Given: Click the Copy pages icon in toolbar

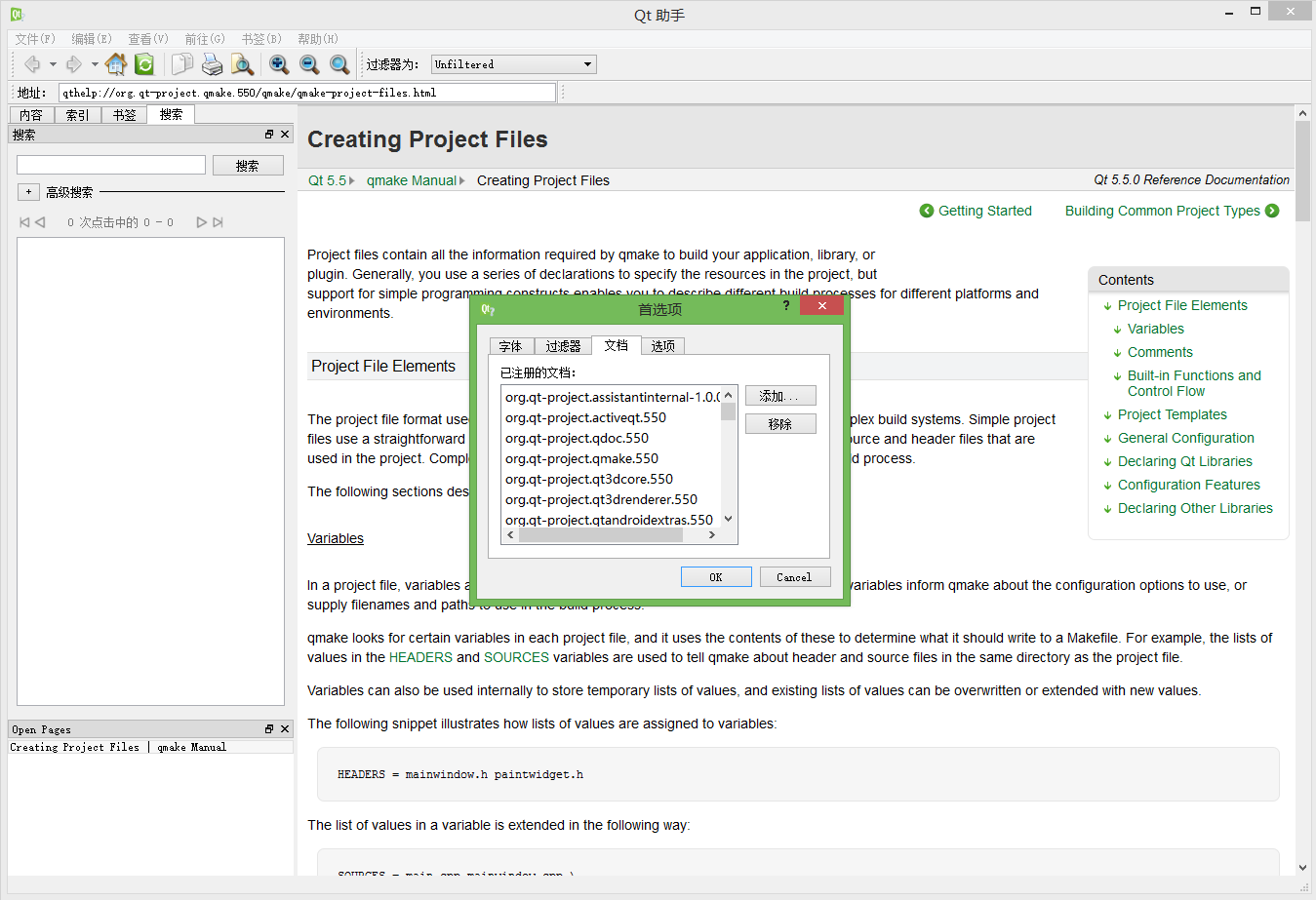Looking at the screenshot, I should pyautogui.click(x=182, y=64).
